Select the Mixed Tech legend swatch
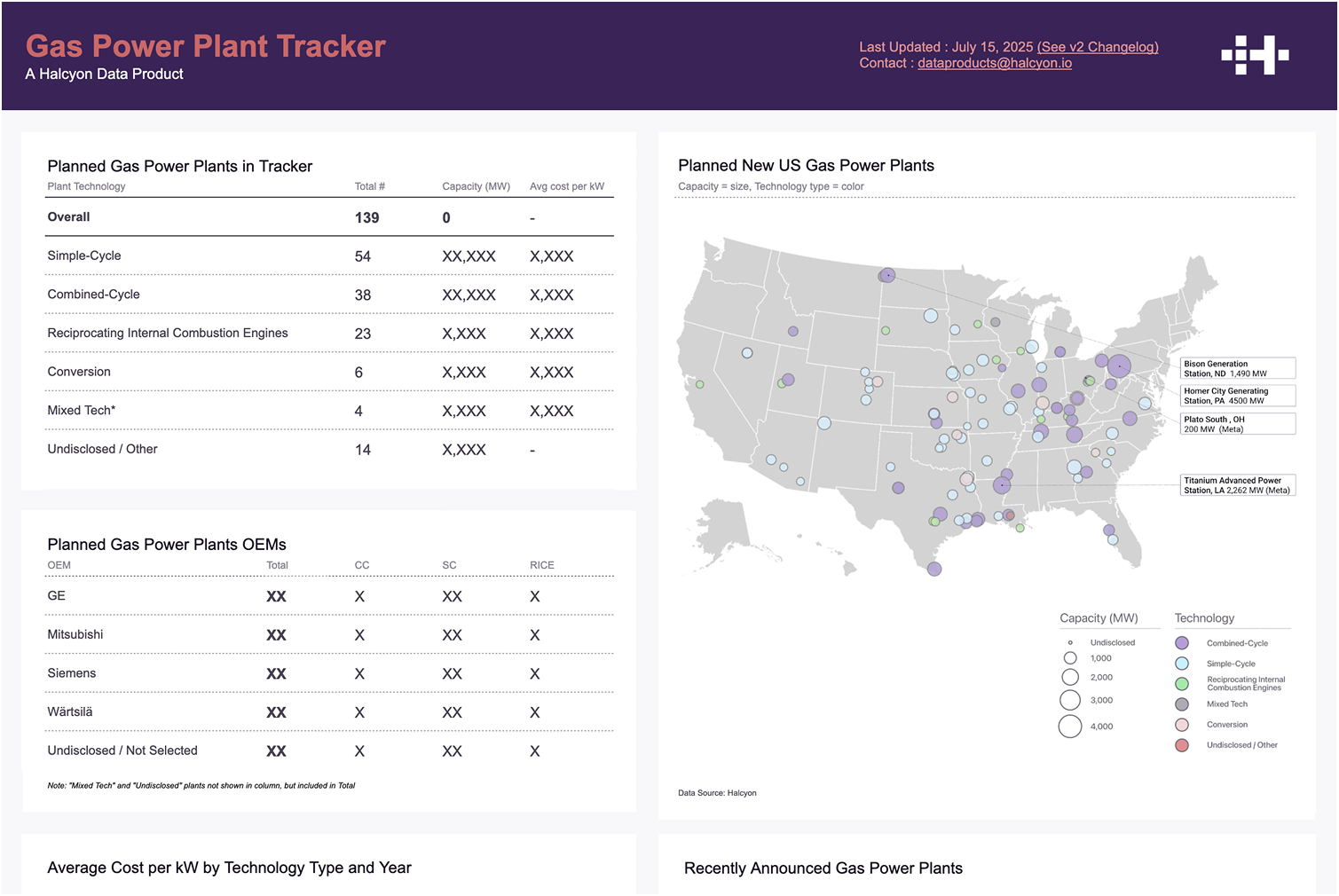The width and height of the screenshot is (1339, 896). (x=1182, y=704)
